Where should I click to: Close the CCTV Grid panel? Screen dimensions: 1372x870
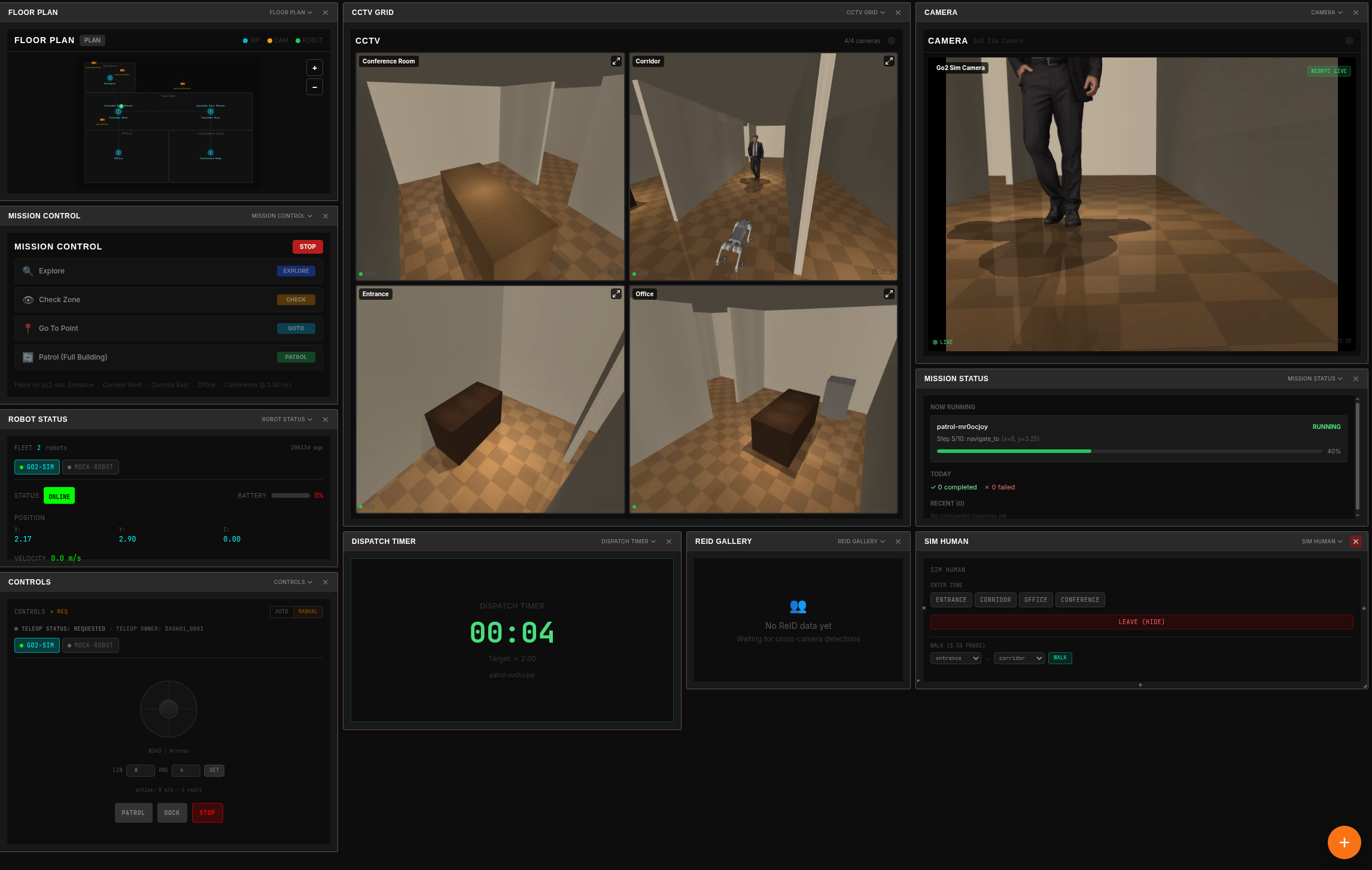898,13
